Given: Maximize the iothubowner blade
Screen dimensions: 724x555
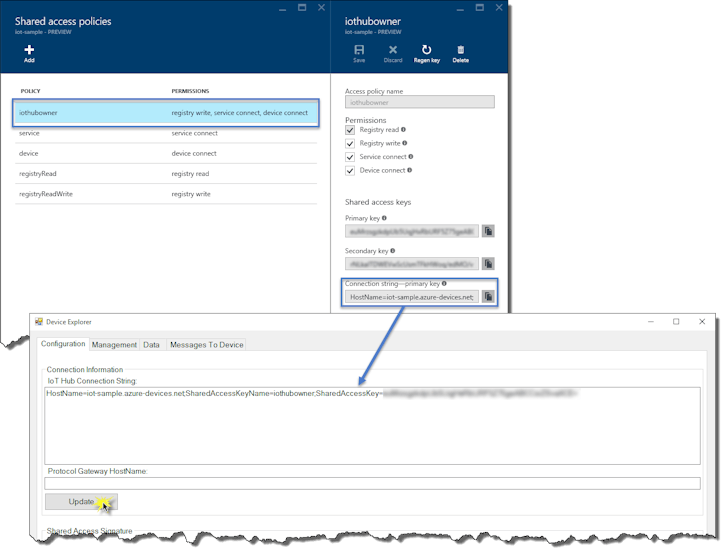Looking at the screenshot, I should (x=480, y=7).
